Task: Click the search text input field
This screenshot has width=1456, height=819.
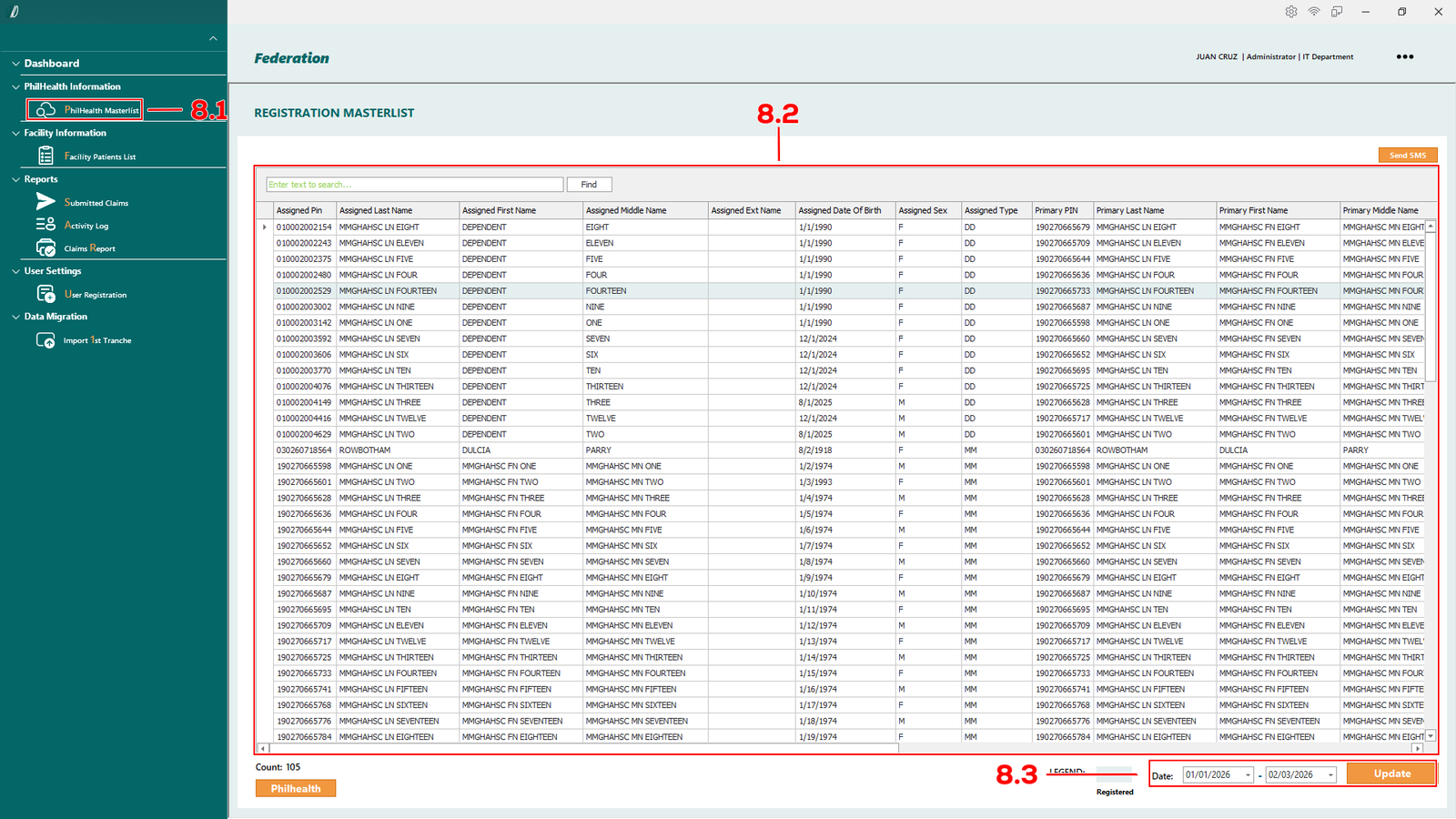Action: pos(414,185)
